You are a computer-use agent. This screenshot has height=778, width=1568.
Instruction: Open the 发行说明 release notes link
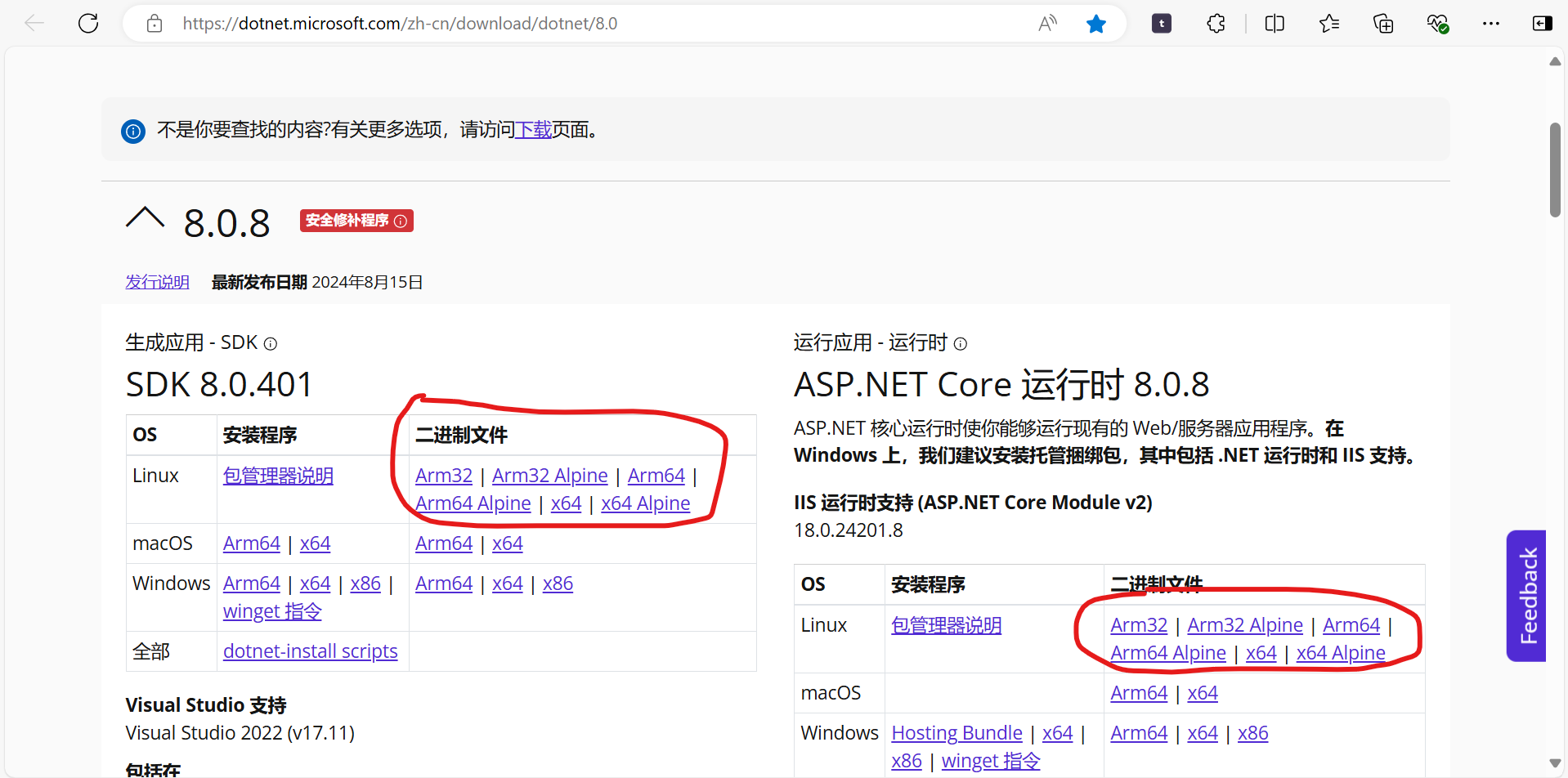[157, 282]
